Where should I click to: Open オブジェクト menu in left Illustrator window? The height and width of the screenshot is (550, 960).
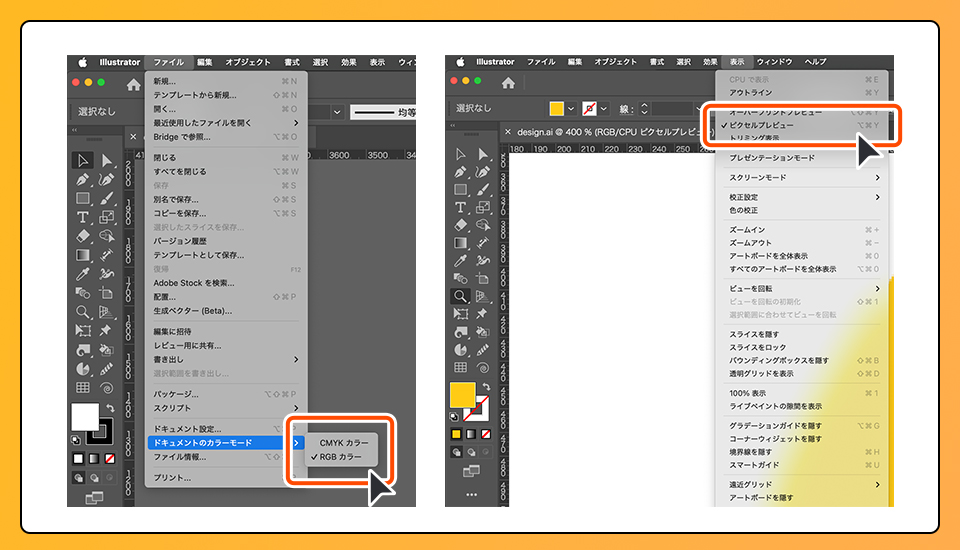(247, 62)
